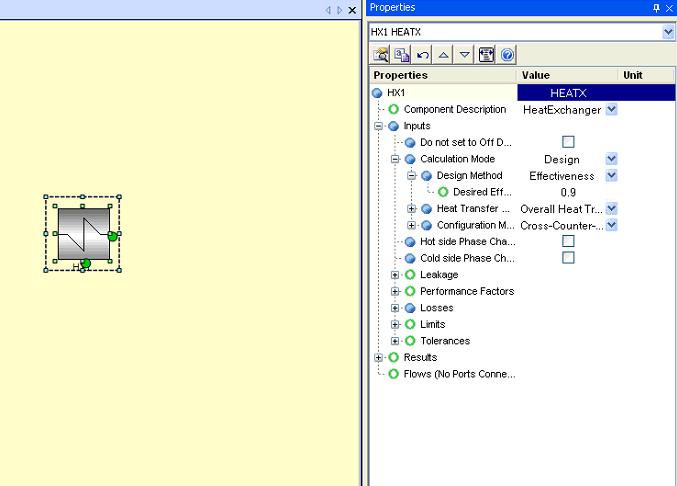Screen dimensions: 677x486
Task: Click the green ring icon beside Desired Eff...
Action: [443, 192]
